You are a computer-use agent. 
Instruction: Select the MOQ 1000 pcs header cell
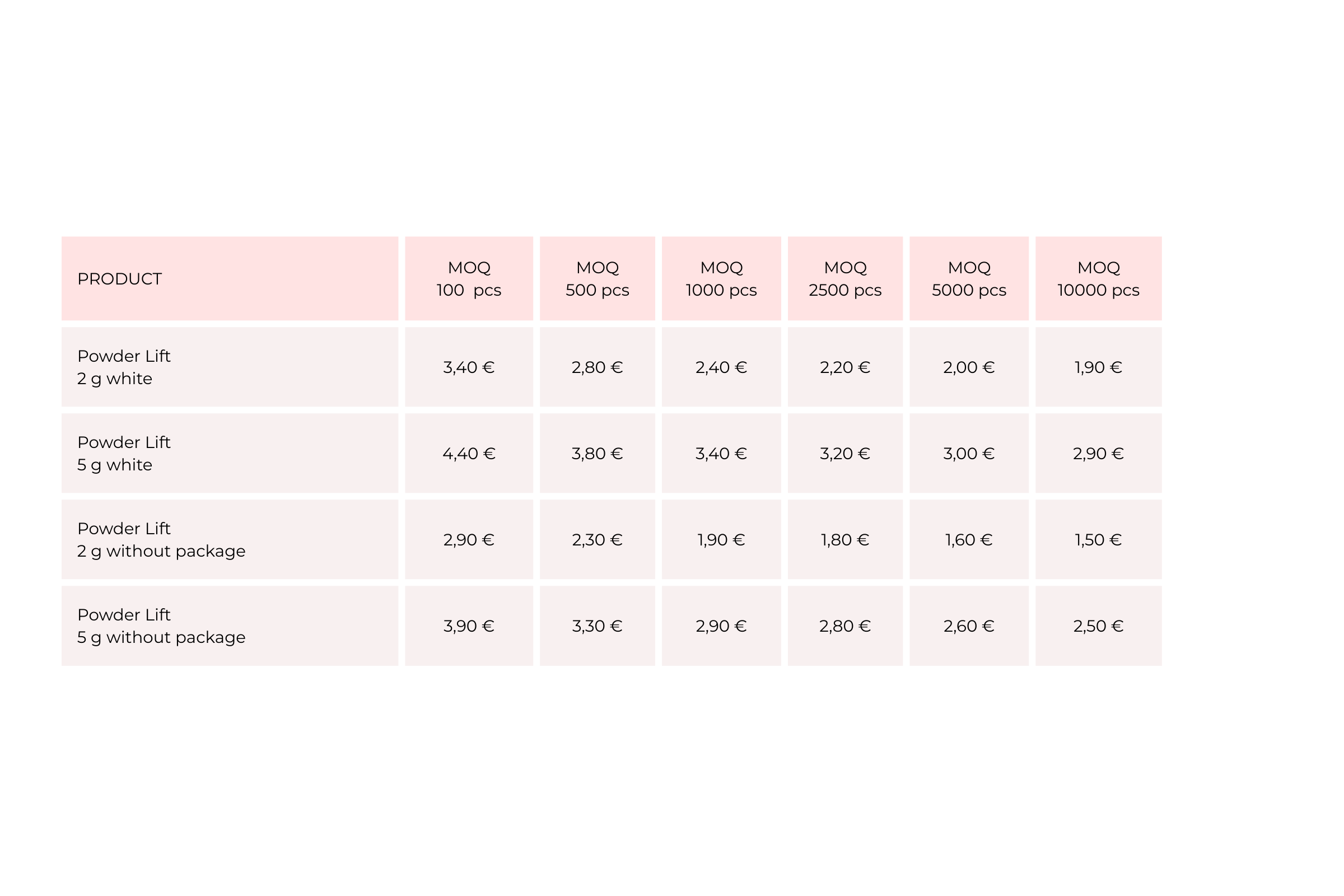click(x=721, y=279)
